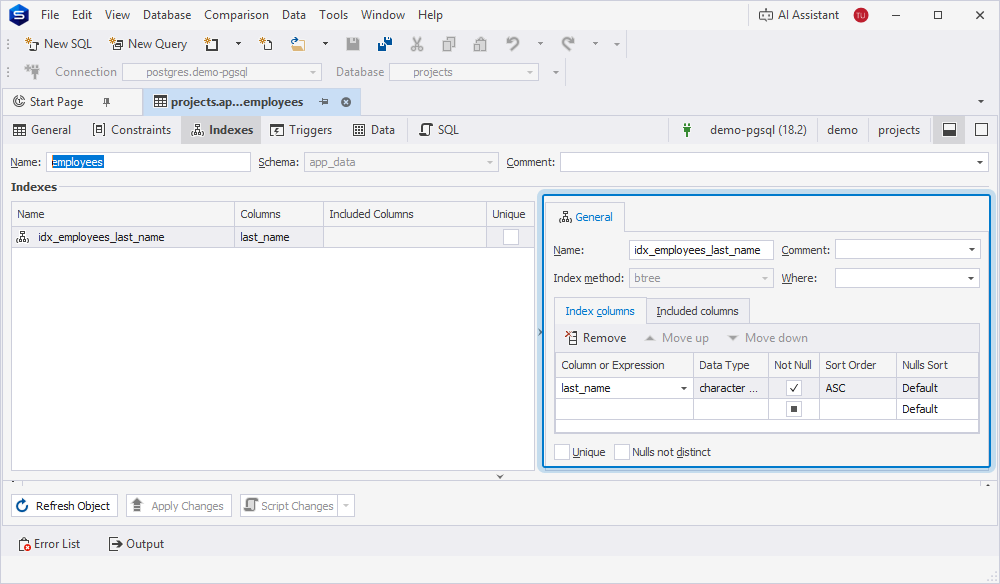Open the Database menu
The height and width of the screenshot is (584, 1000).
click(x=167, y=15)
